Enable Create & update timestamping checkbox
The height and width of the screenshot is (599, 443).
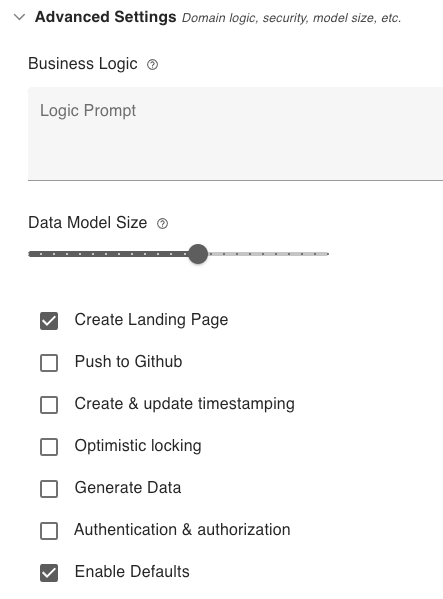[x=49, y=405]
